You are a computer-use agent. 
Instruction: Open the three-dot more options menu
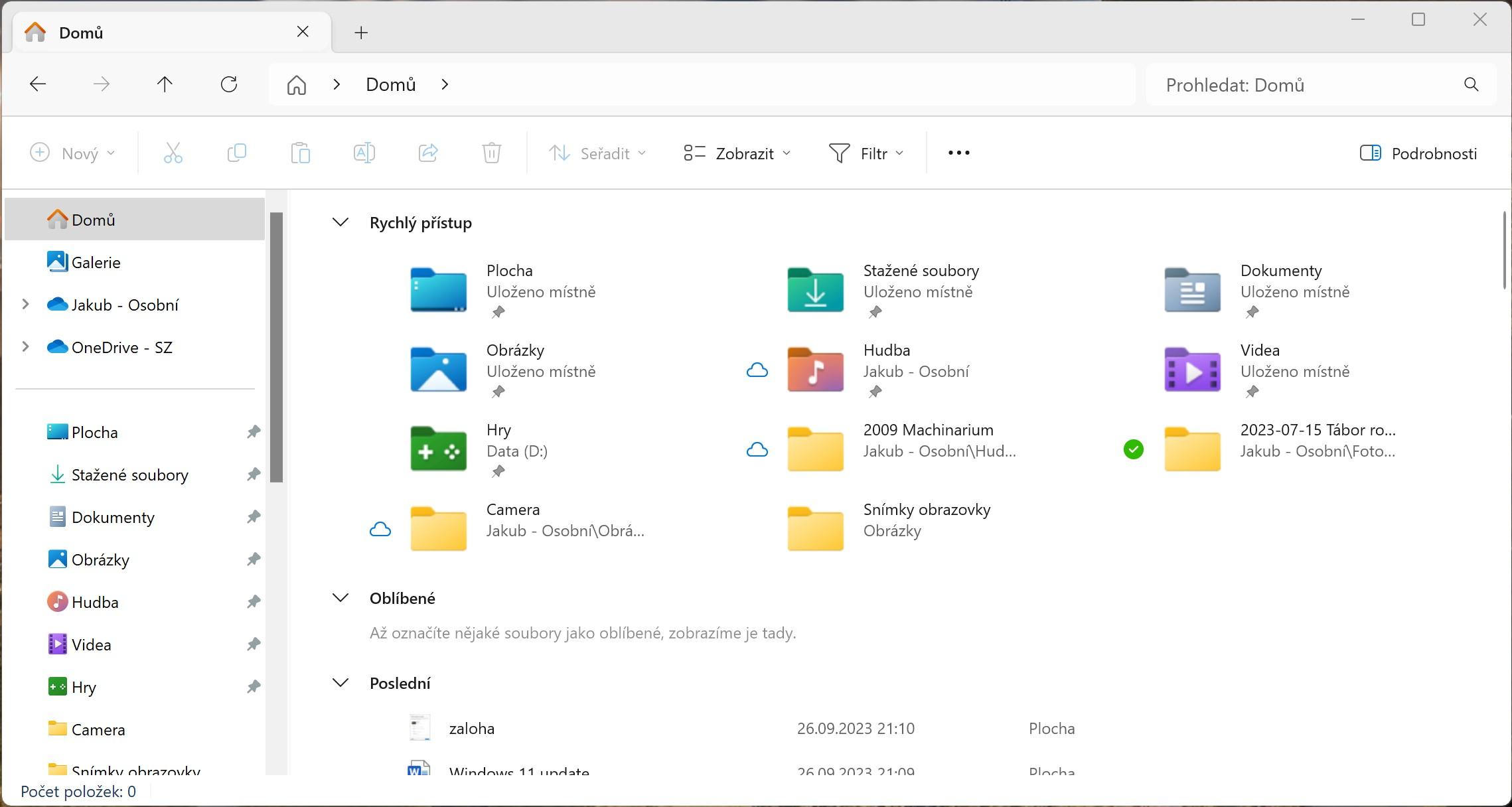pyautogui.click(x=959, y=153)
